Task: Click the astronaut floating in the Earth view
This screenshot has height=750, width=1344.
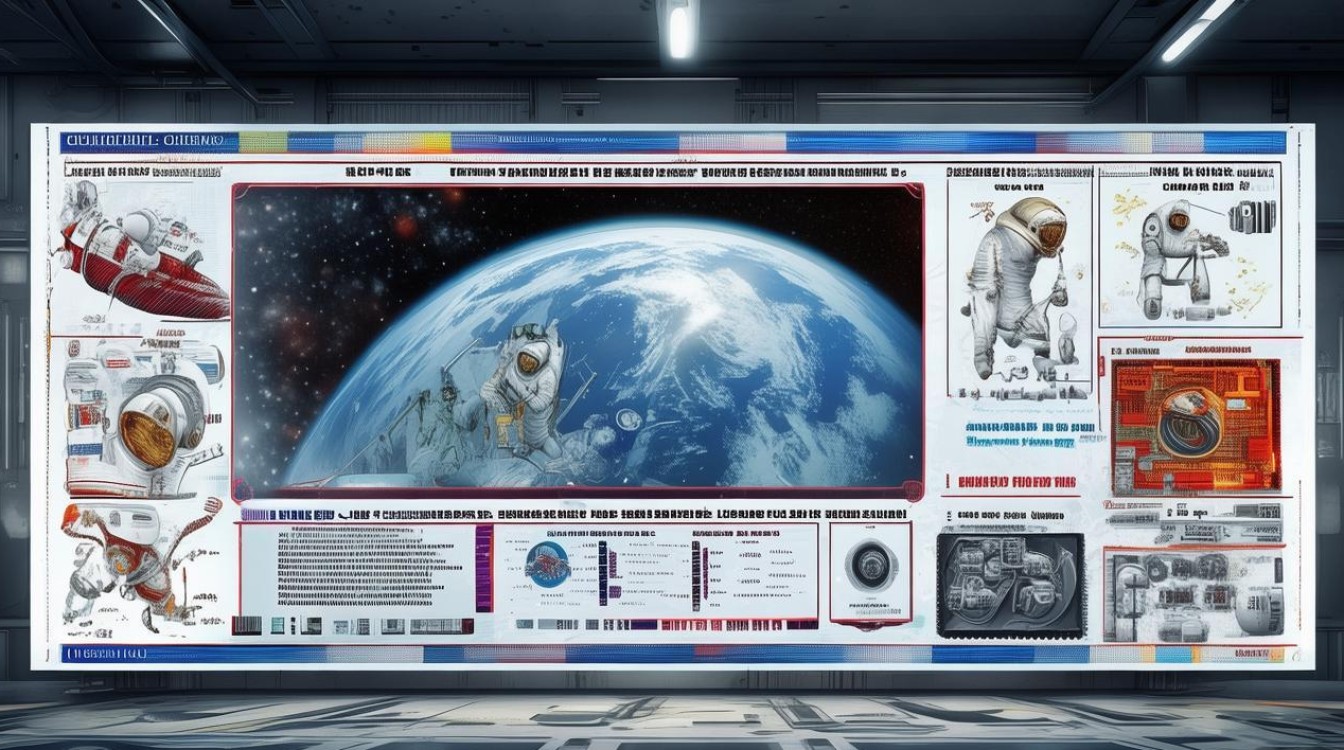Action: tap(521, 385)
